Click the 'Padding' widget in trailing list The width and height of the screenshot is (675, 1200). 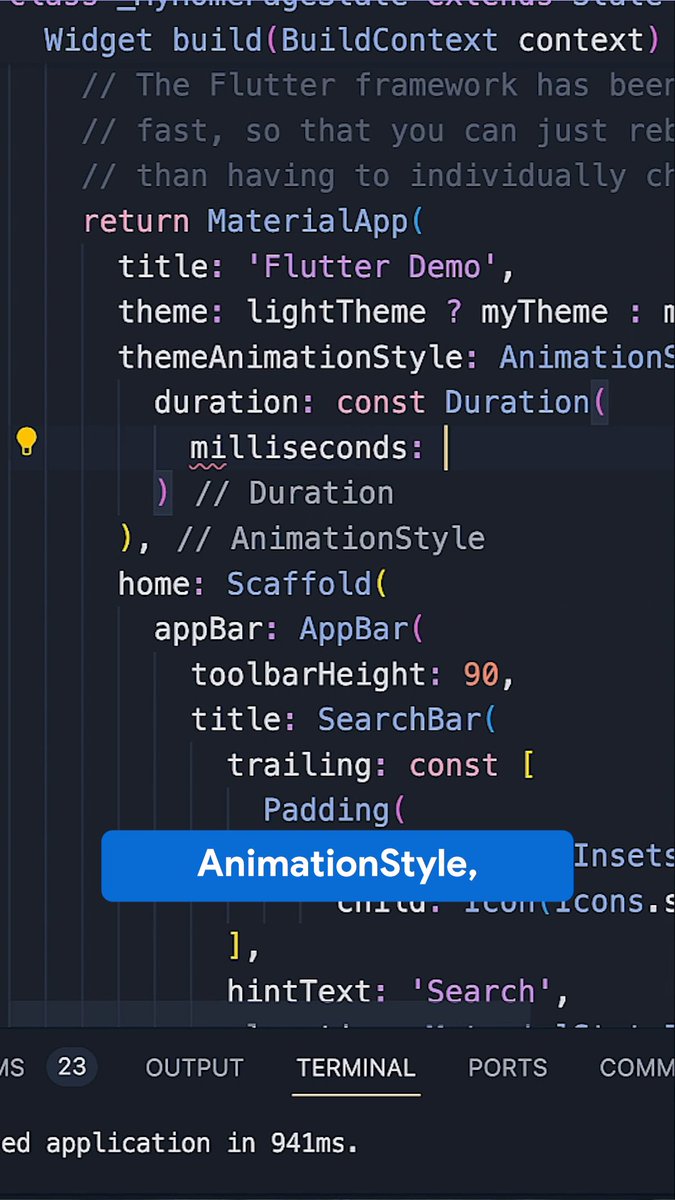(x=327, y=810)
